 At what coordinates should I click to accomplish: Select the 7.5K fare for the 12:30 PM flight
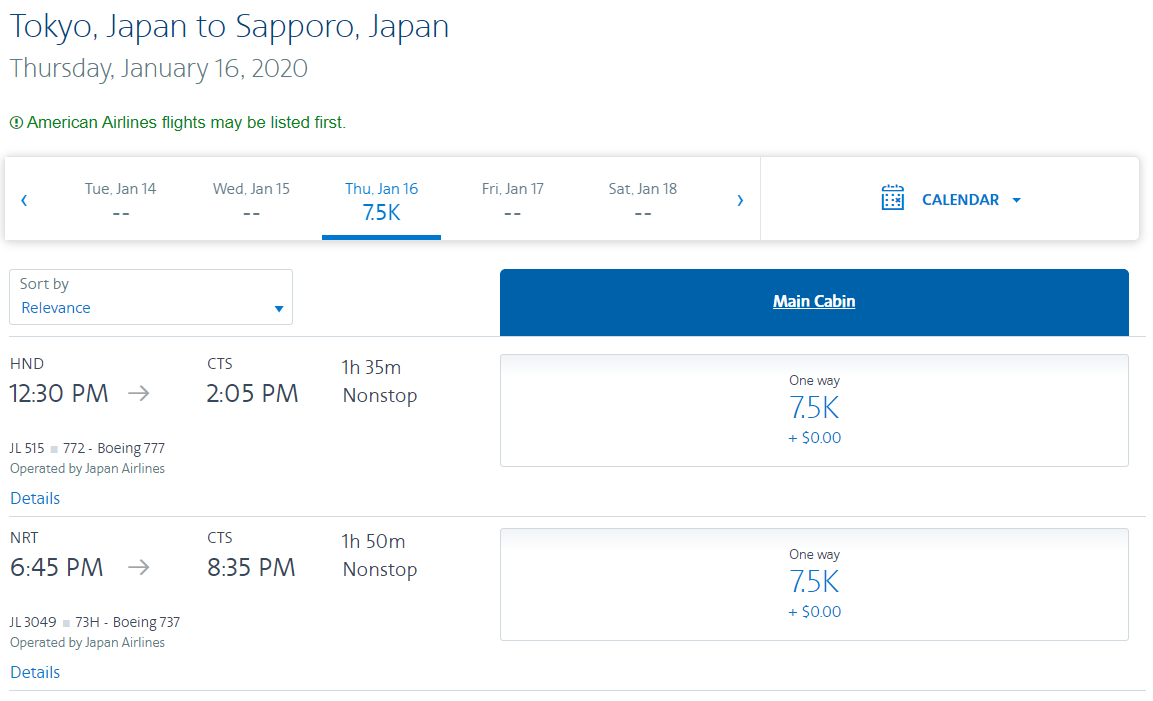[814, 410]
